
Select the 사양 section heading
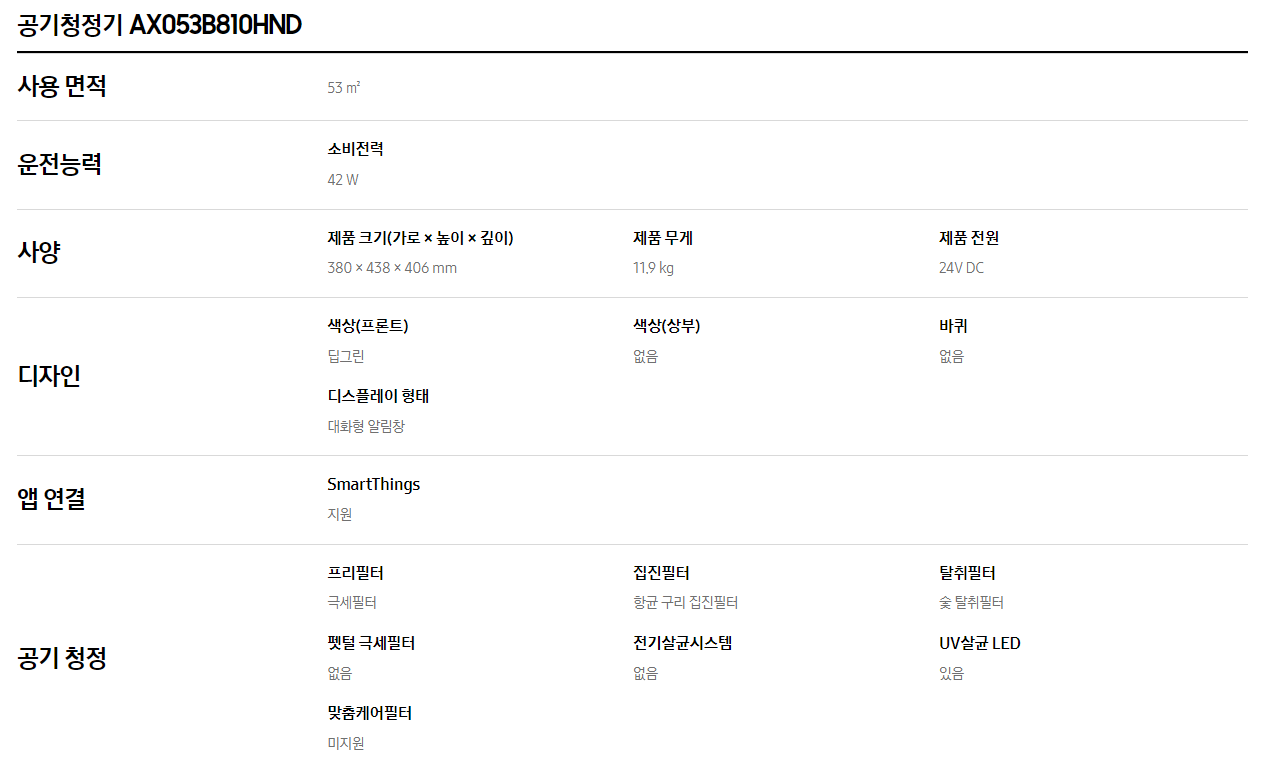(39, 252)
